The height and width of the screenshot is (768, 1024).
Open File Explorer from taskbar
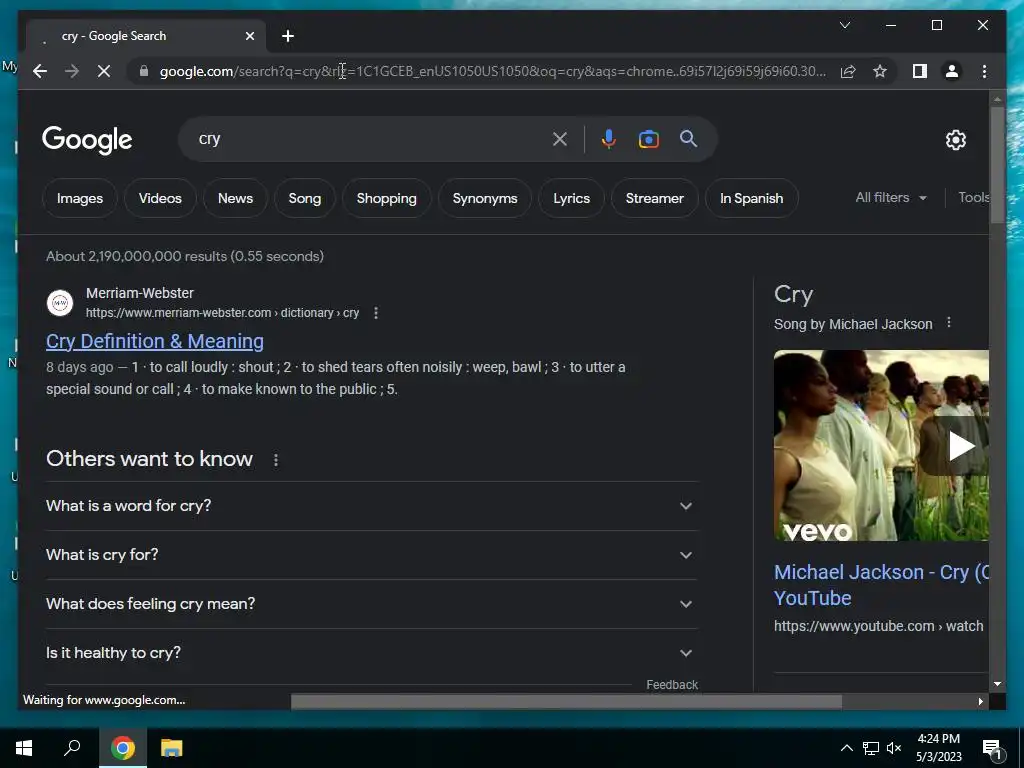(x=172, y=748)
